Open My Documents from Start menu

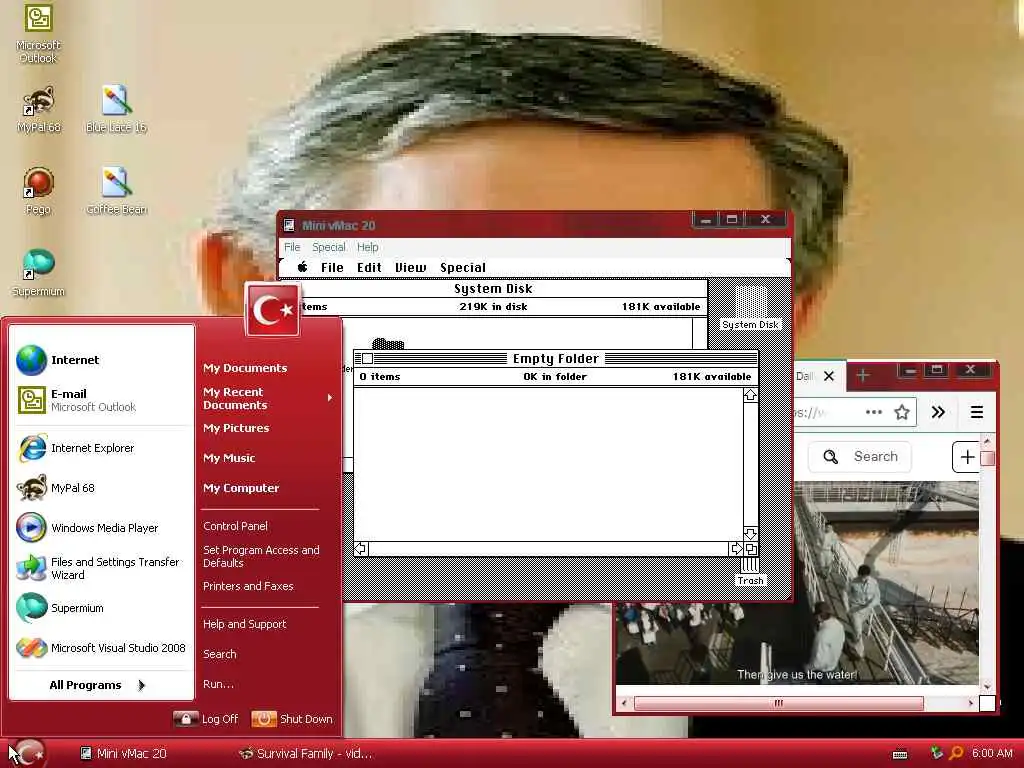[245, 368]
